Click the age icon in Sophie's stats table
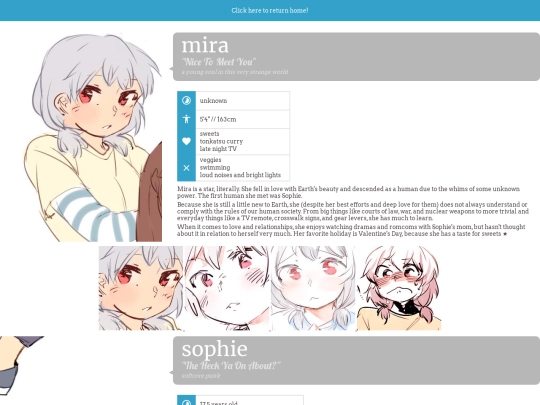 (x=186, y=402)
